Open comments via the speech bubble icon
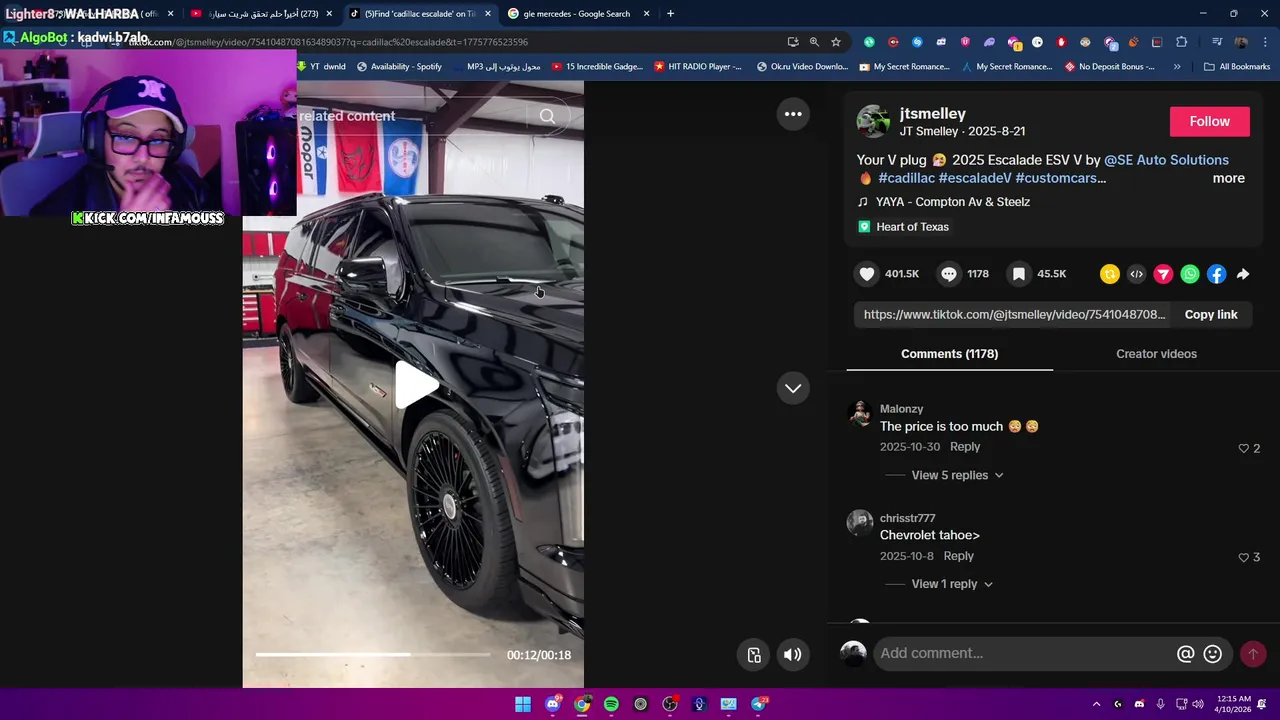Viewport: 1280px width, 720px height. (x=949, y=274)
